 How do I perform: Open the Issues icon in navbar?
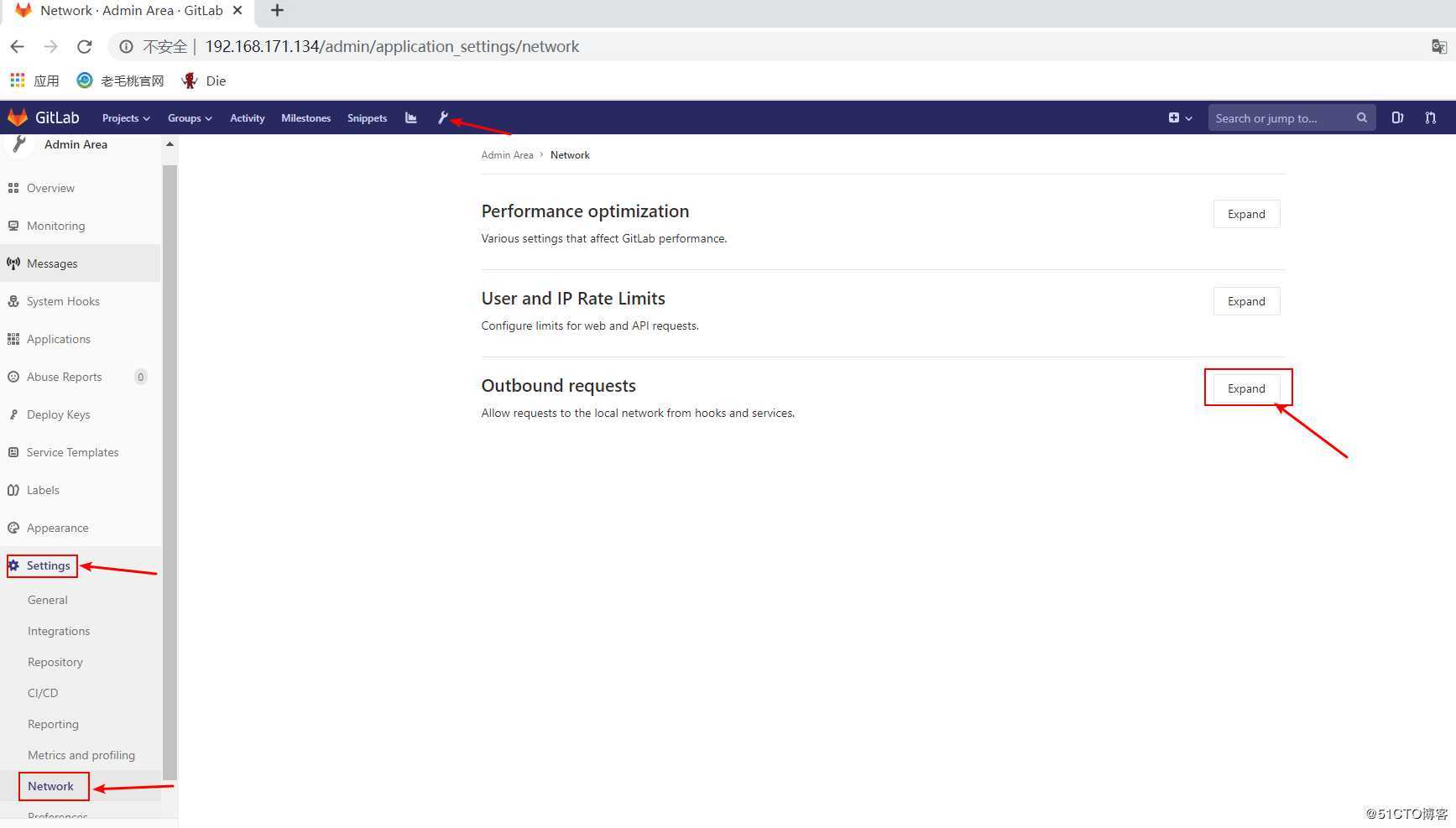[1397, 117]
